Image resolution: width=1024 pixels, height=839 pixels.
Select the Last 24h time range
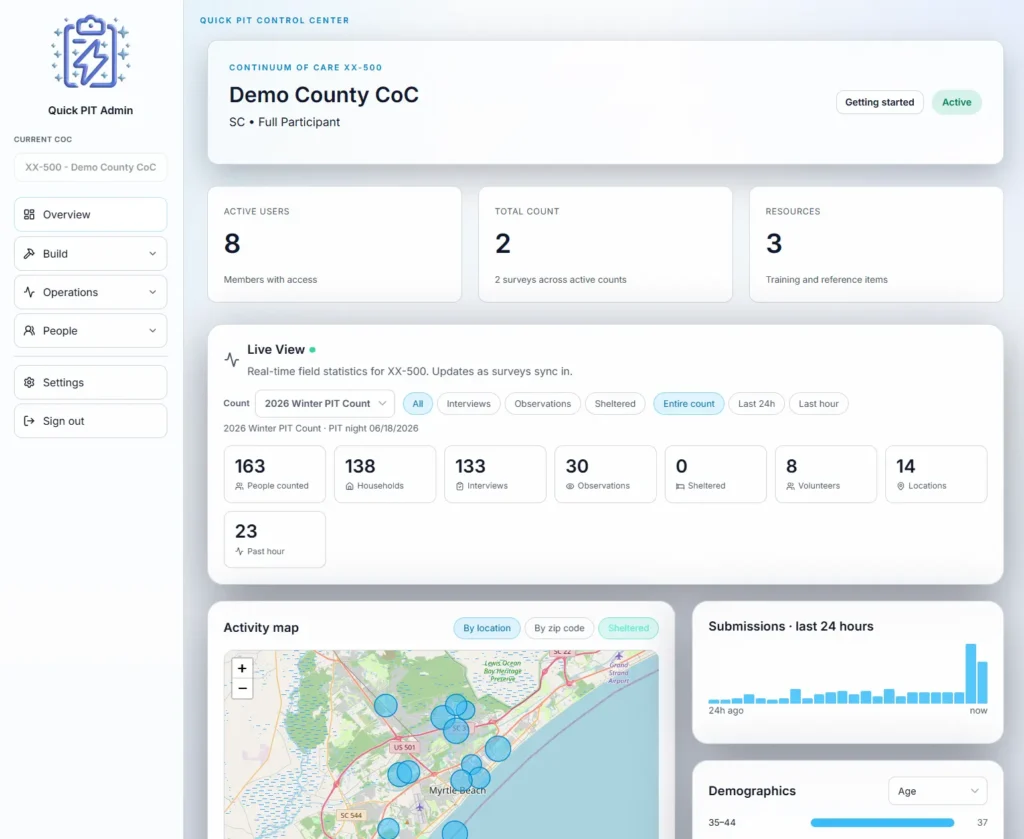[x=756, y=404]
